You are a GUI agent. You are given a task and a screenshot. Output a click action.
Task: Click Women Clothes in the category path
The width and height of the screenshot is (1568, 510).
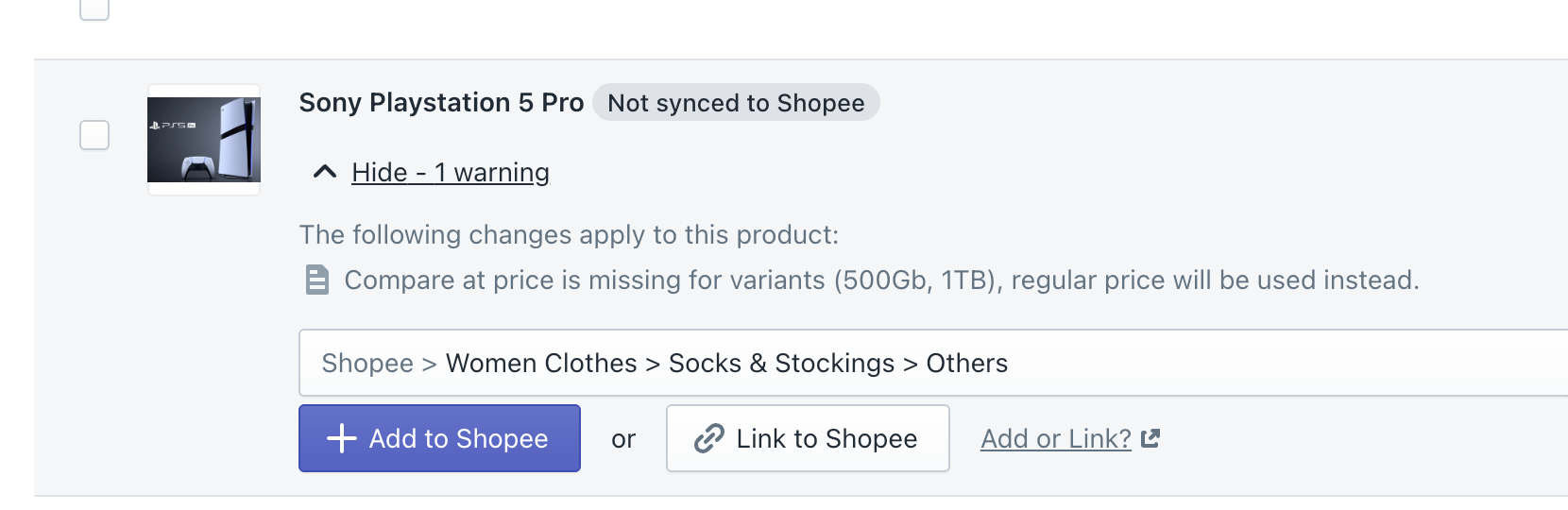[x=541, y=364]
